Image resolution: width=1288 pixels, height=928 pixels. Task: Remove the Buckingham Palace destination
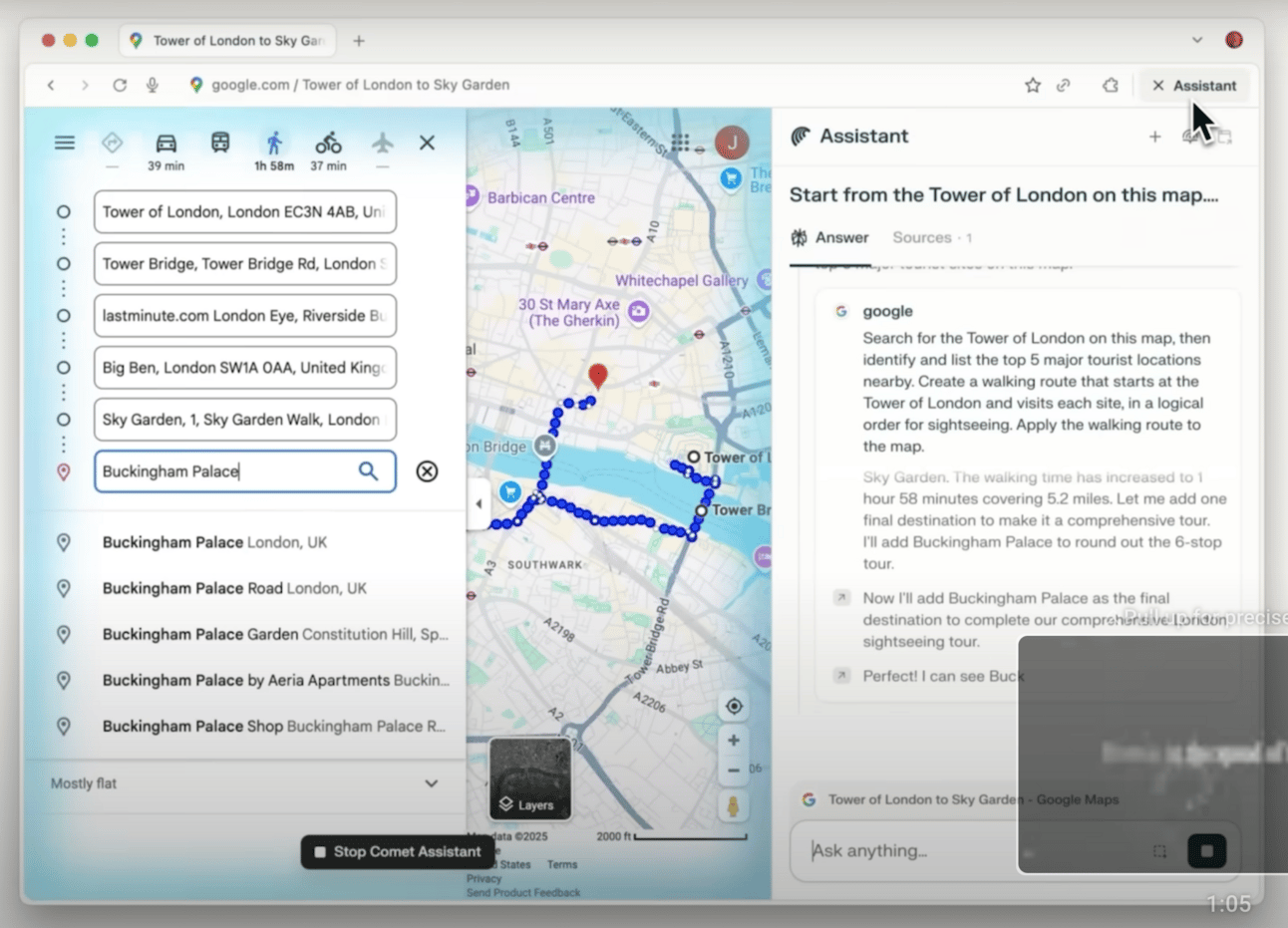[x=427, y=471]
